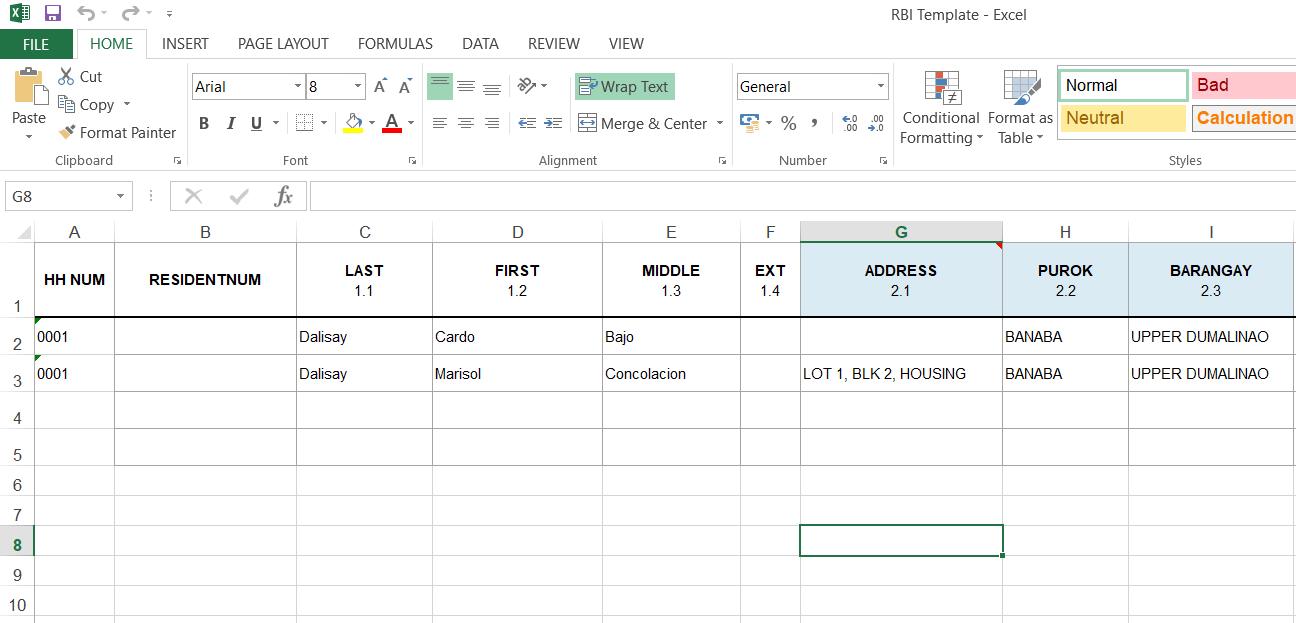This screenshot has width=1296, height=623.
Task: Switch to the INSERT tab
Action: (x=185, y=44)
